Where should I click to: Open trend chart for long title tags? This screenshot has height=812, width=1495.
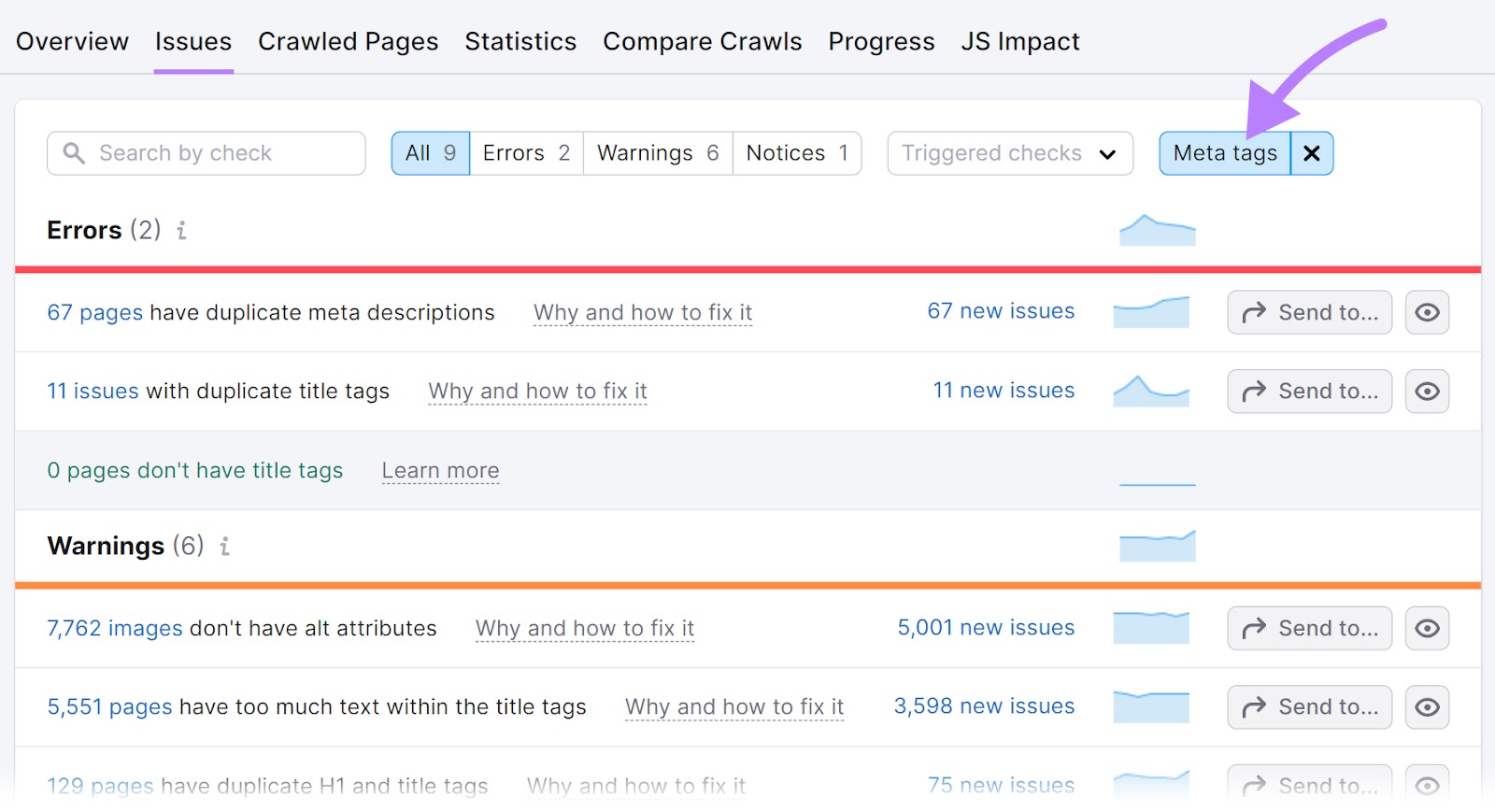click(x=1151, y=706)
